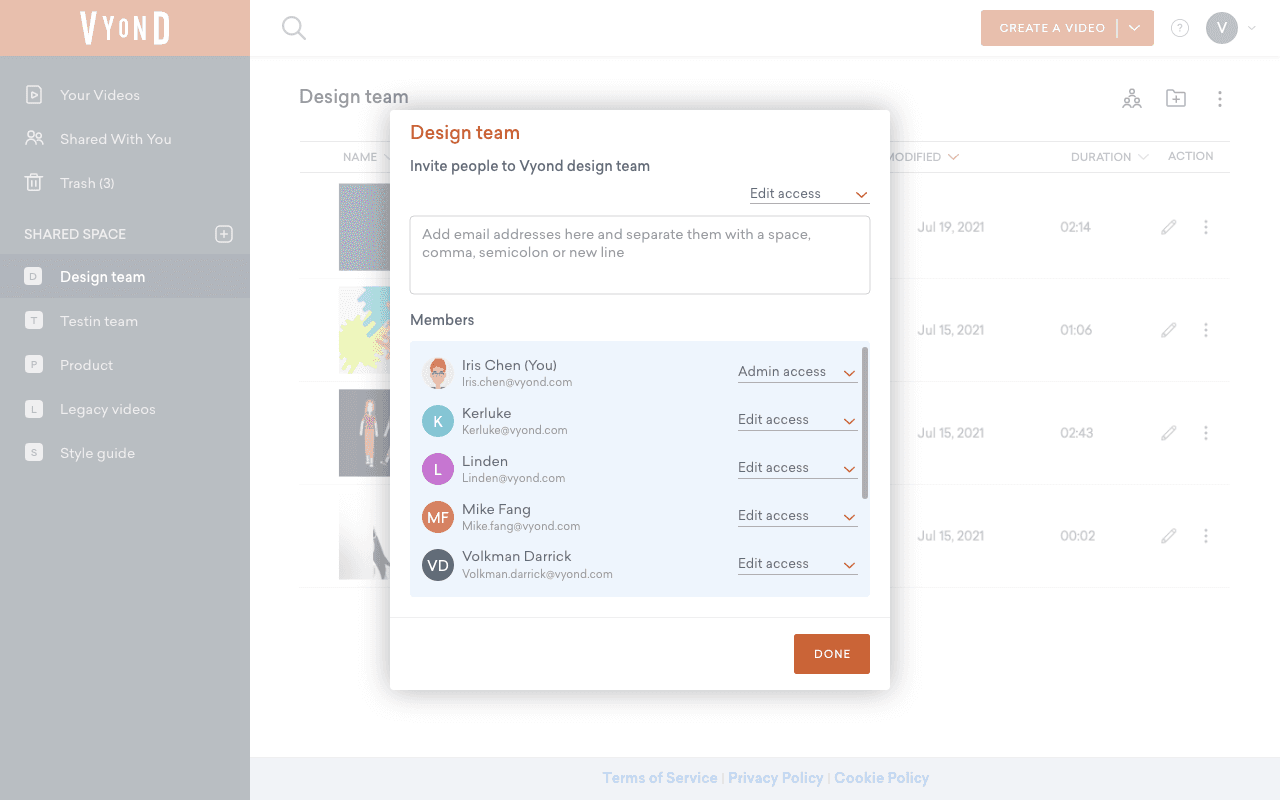Click the new folder icon
Image resolution: width=1280 pixels, height=800 pixels.
(x=1176, y=99)
